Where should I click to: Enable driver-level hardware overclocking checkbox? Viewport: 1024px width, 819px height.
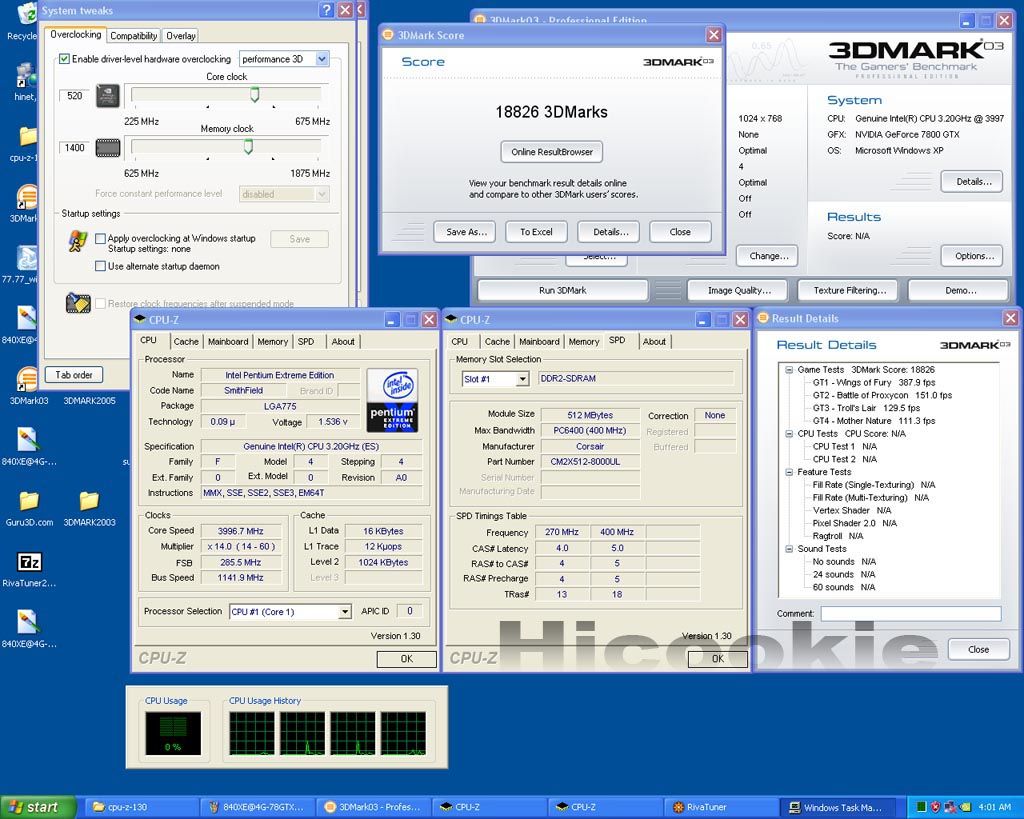coord(64,59)
